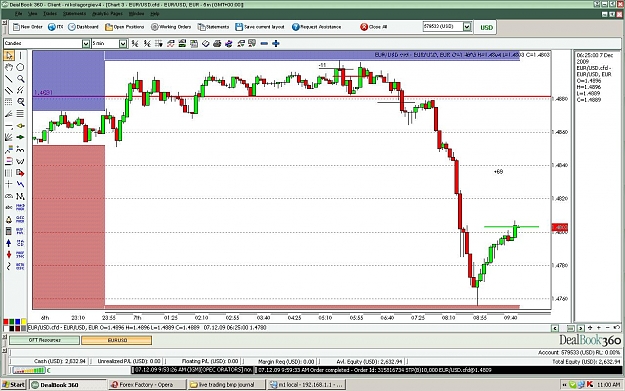Screen dimensions: 625x391
Task: Click the bell alert icon
Action: click(9, 219)
